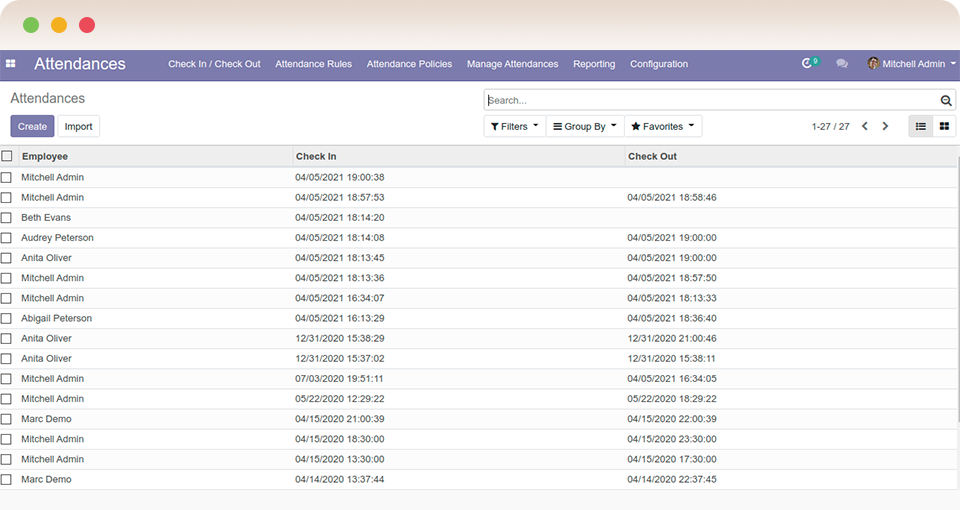Open the Favorites dropdown
The image size is (960, 510).
tap(663, 126)
